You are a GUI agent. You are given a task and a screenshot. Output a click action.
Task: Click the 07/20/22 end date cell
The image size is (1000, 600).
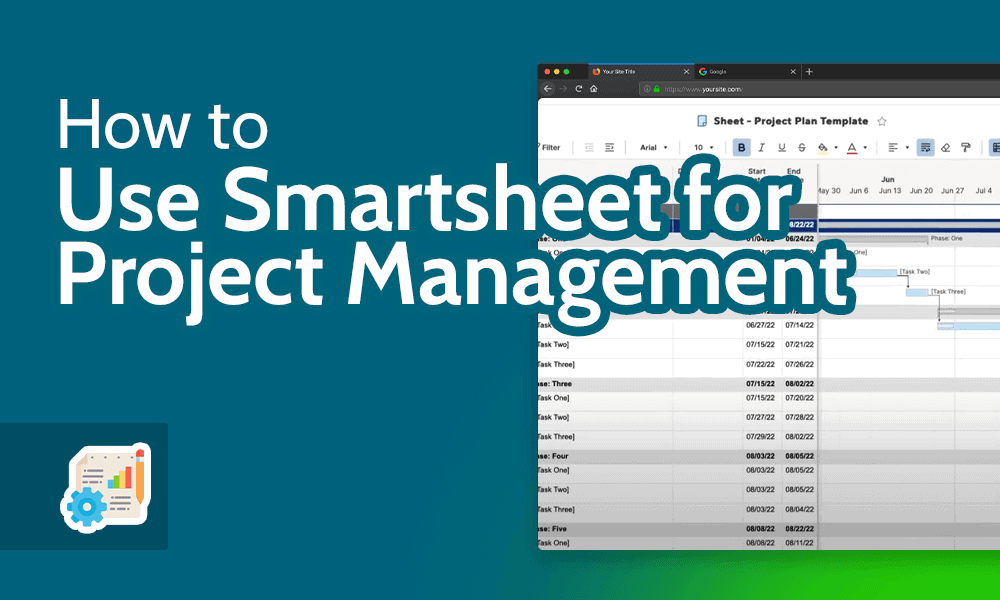click(x=800, y=398)
